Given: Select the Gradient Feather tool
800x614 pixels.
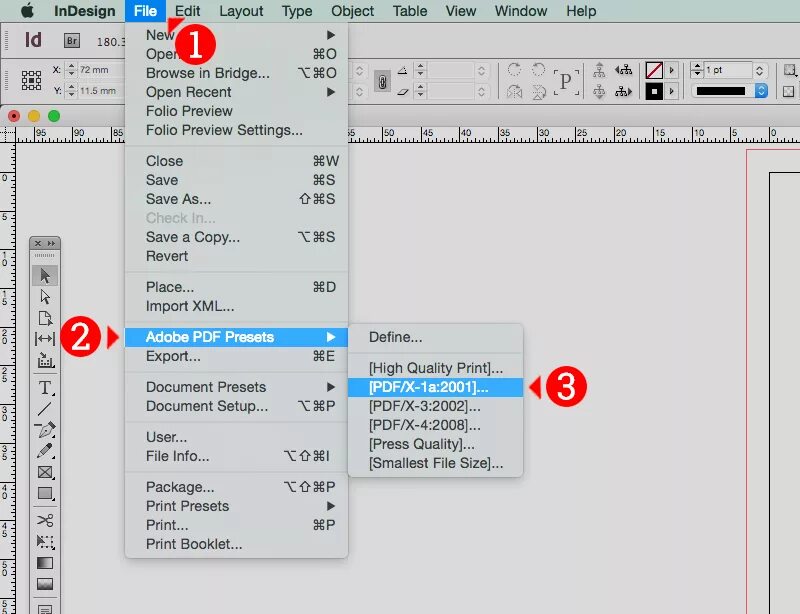Looking at the screenshot, I should coord(45,584).
